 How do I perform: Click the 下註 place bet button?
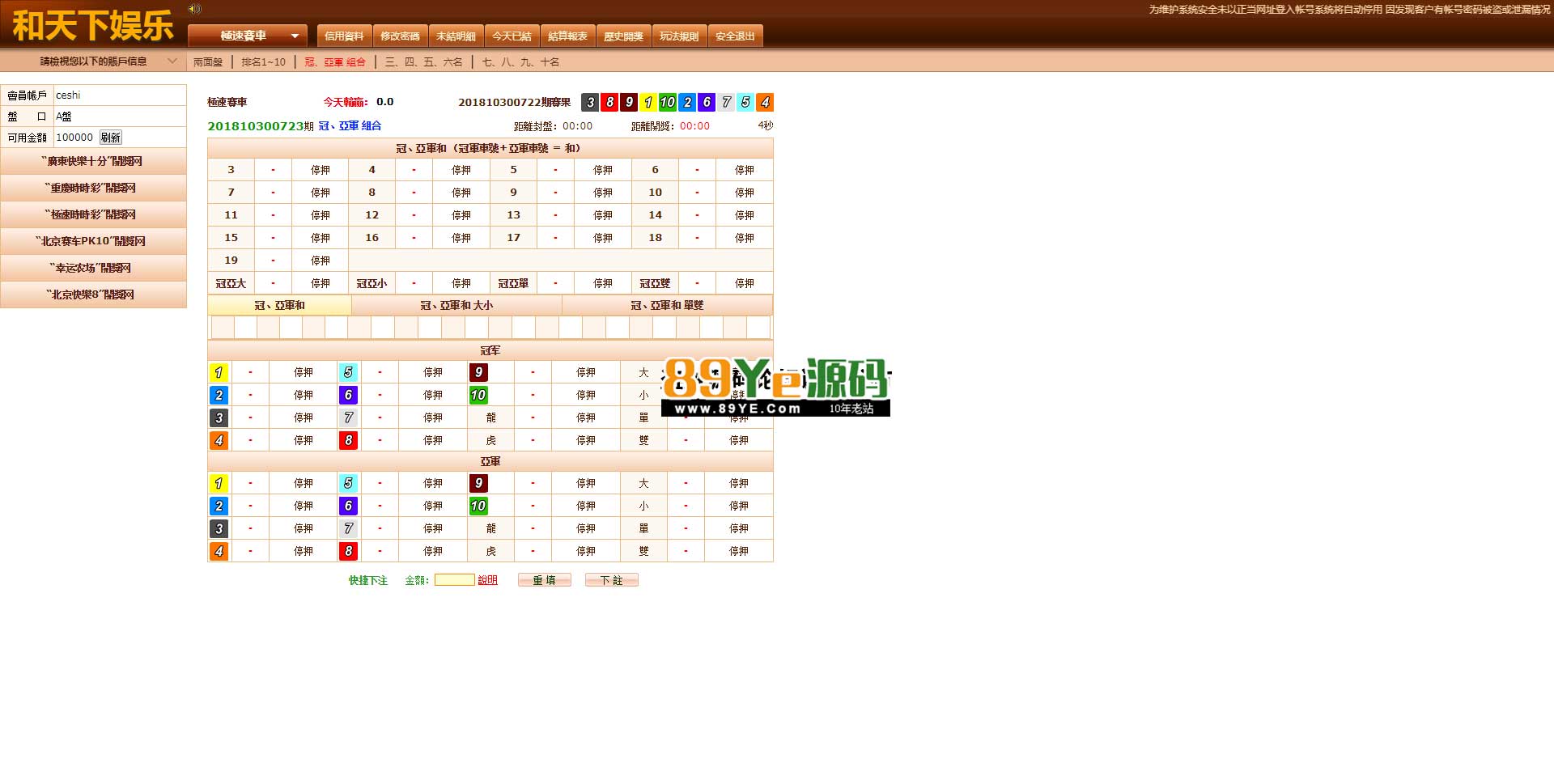pyautogui.click(x=611, y=580)
